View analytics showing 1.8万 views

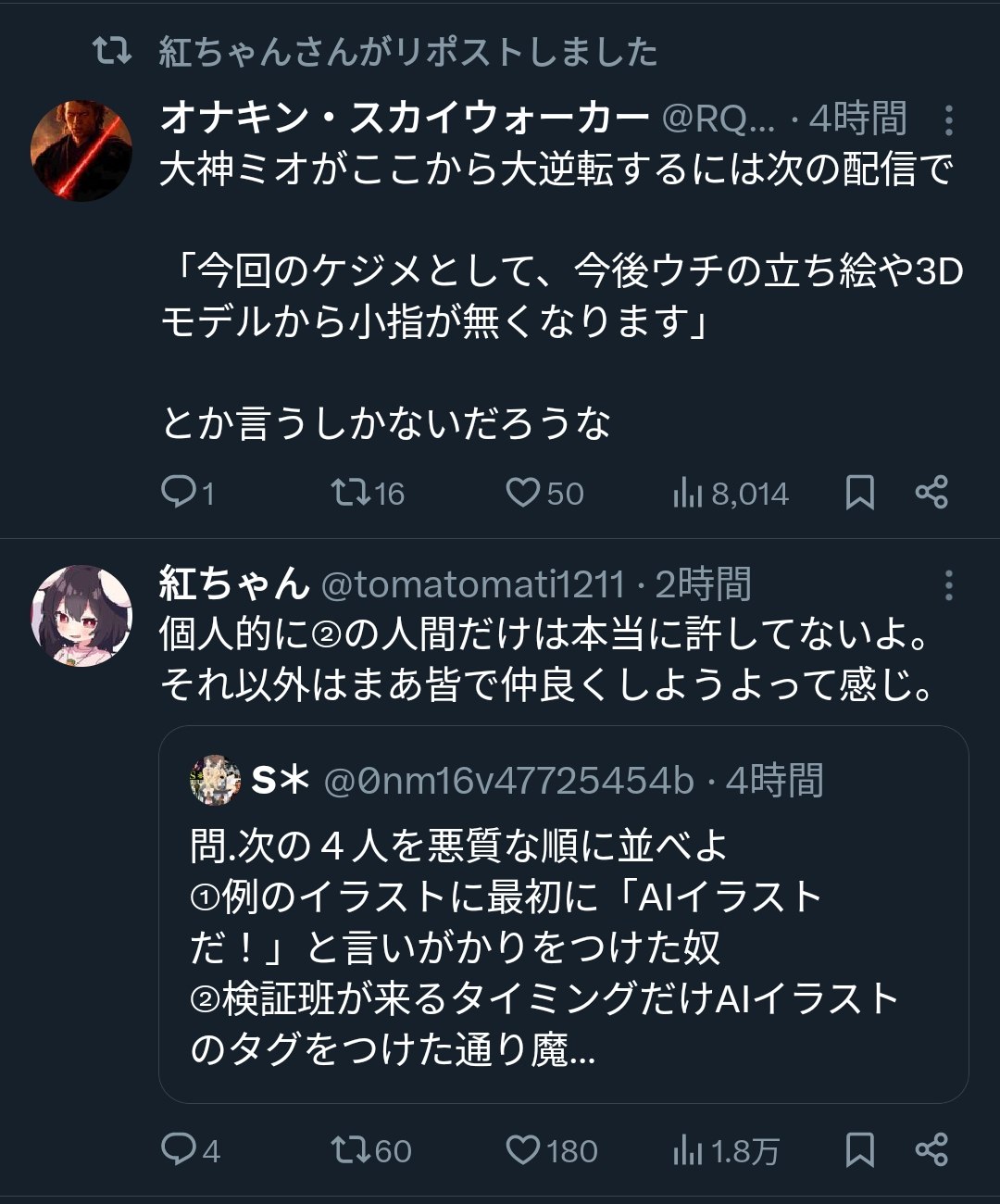point(688,1151)
